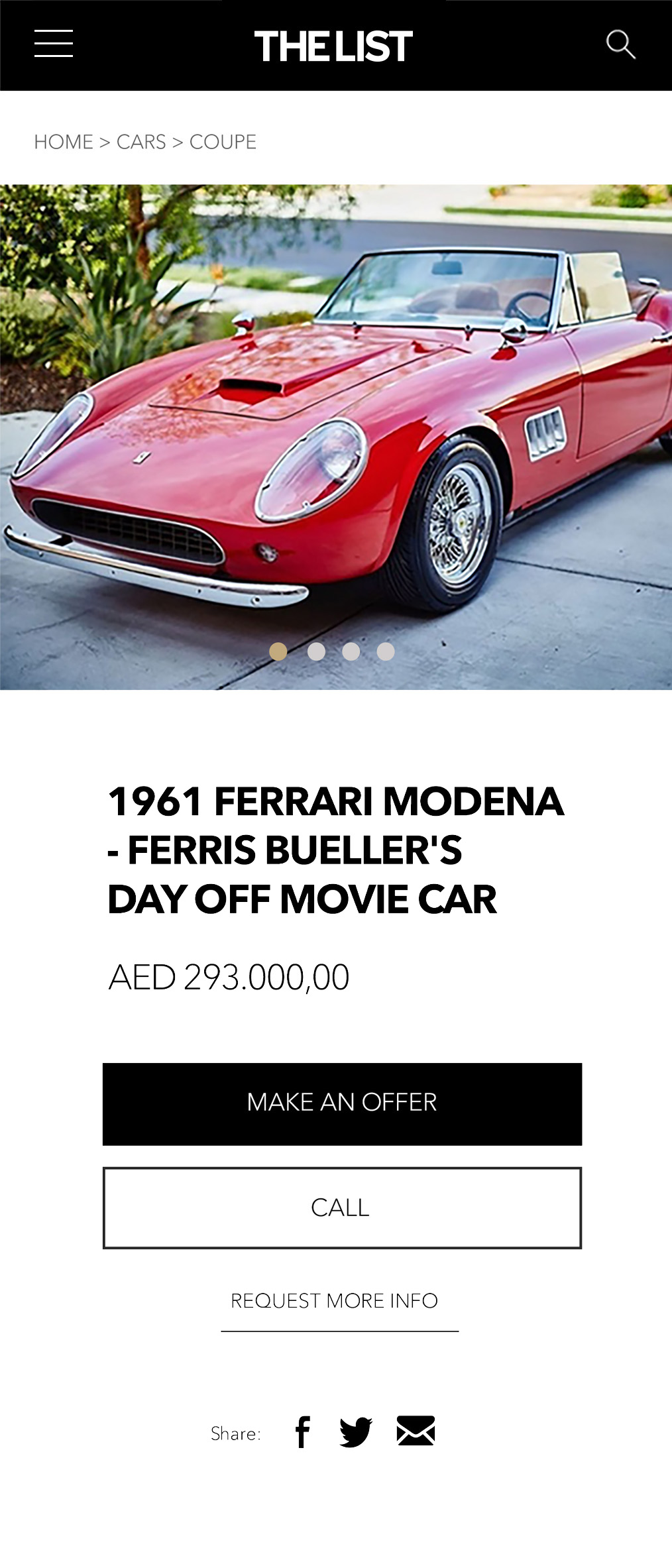Click the 1961 Ferrari Modena title
Screen dimensions: 672x1568
click(x=335, y=850)
